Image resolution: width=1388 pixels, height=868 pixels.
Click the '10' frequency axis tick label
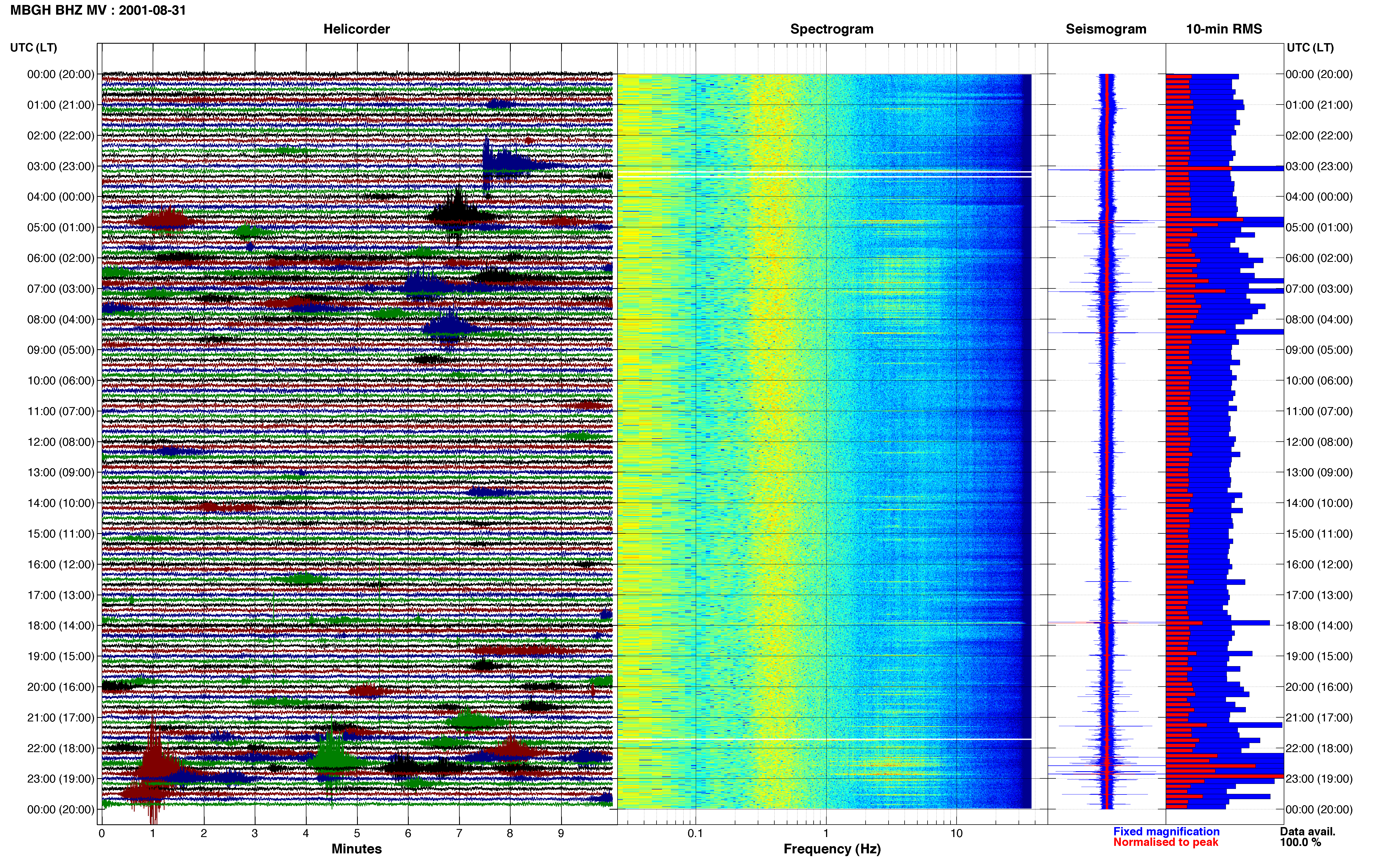(956, 833)
